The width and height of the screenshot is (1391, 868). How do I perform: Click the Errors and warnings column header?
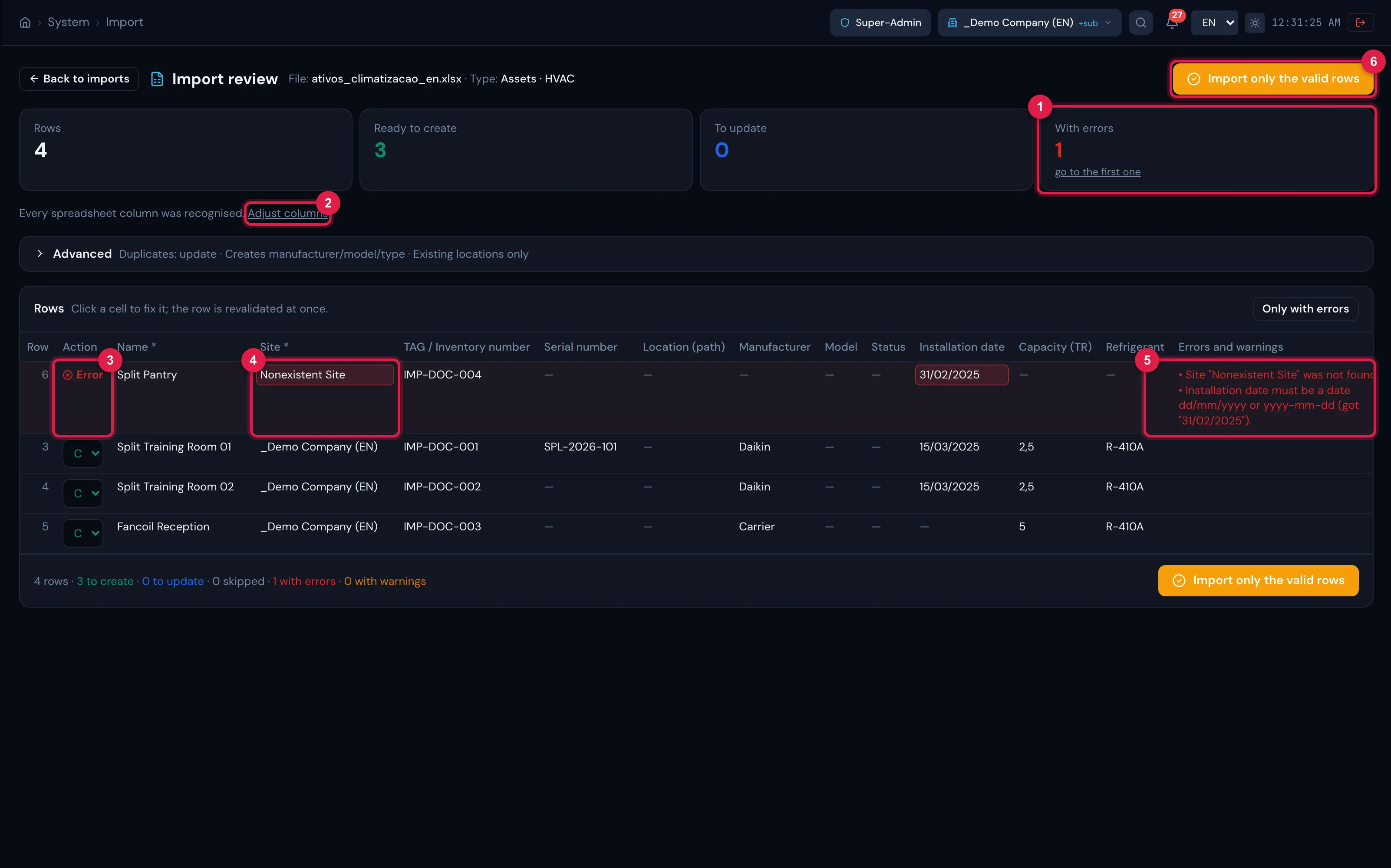[x=1230, y=347]
